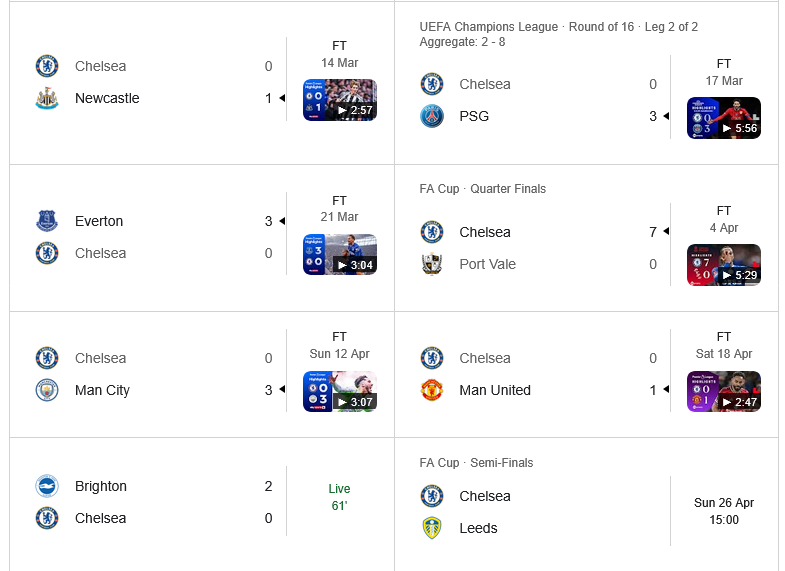Click the Leeds club crest

point(431,528)
